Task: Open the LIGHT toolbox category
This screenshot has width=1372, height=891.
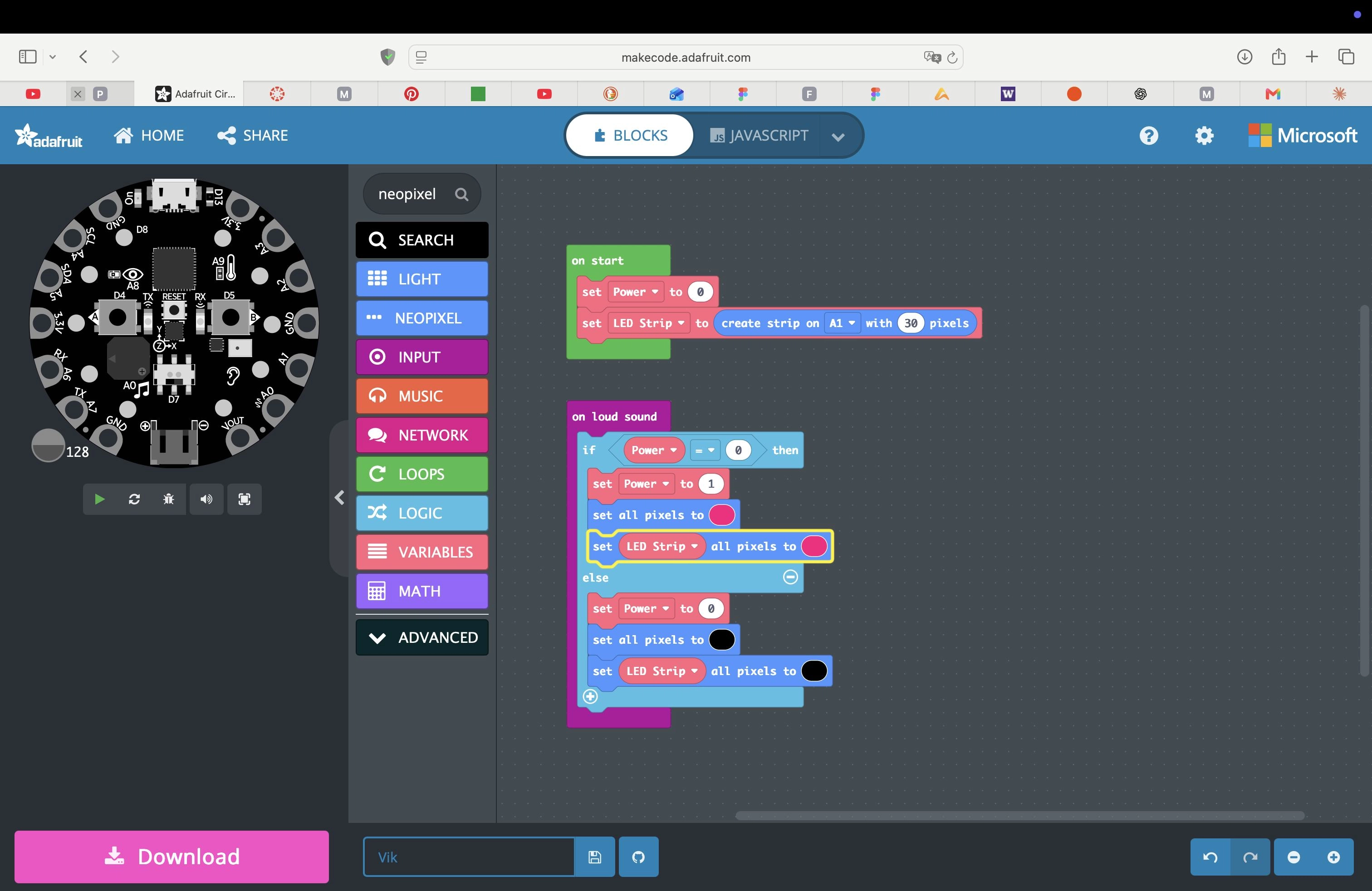Action: point(422,279)
